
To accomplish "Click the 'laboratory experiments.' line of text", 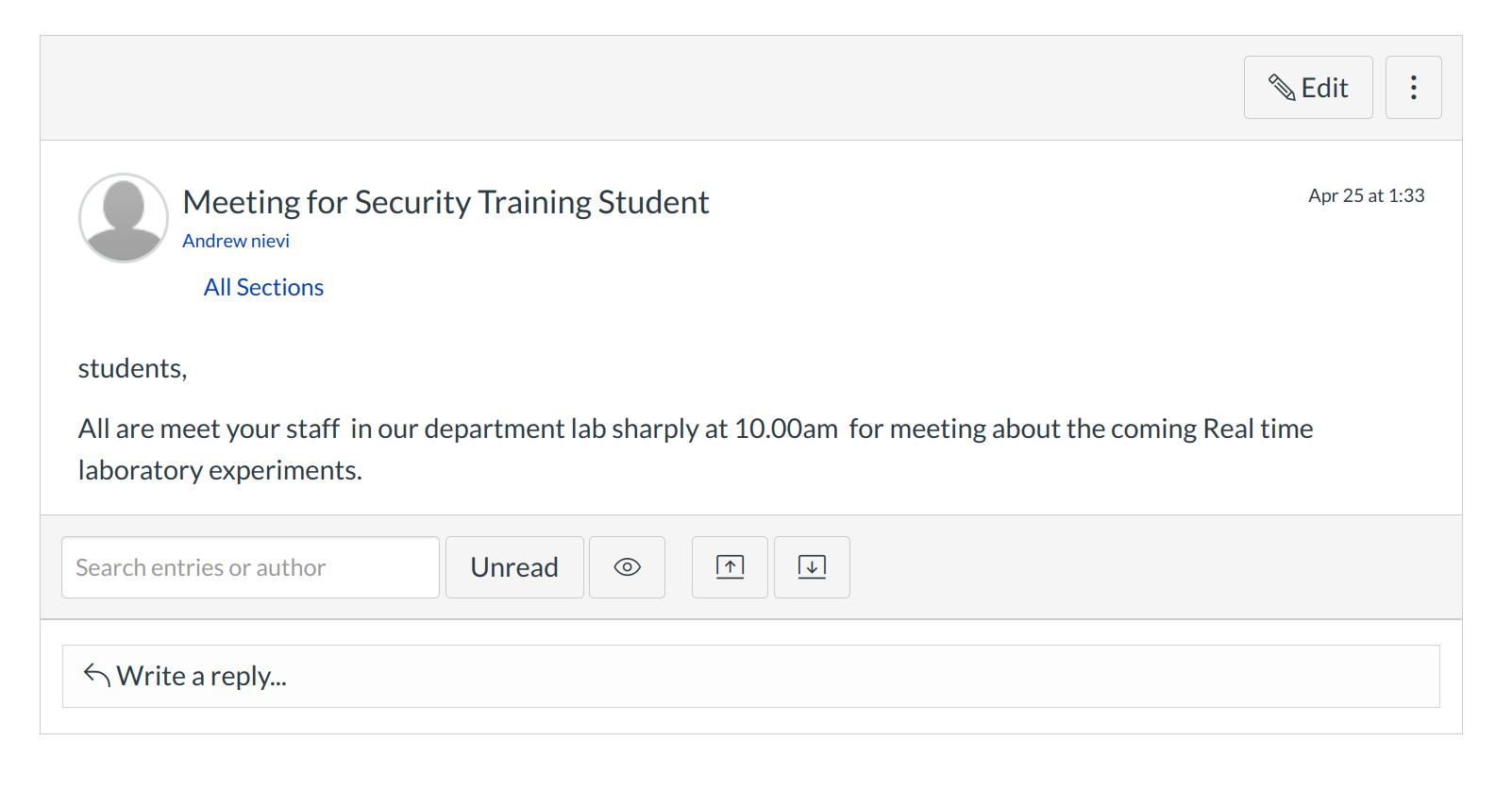I will [x=220, y=470].
